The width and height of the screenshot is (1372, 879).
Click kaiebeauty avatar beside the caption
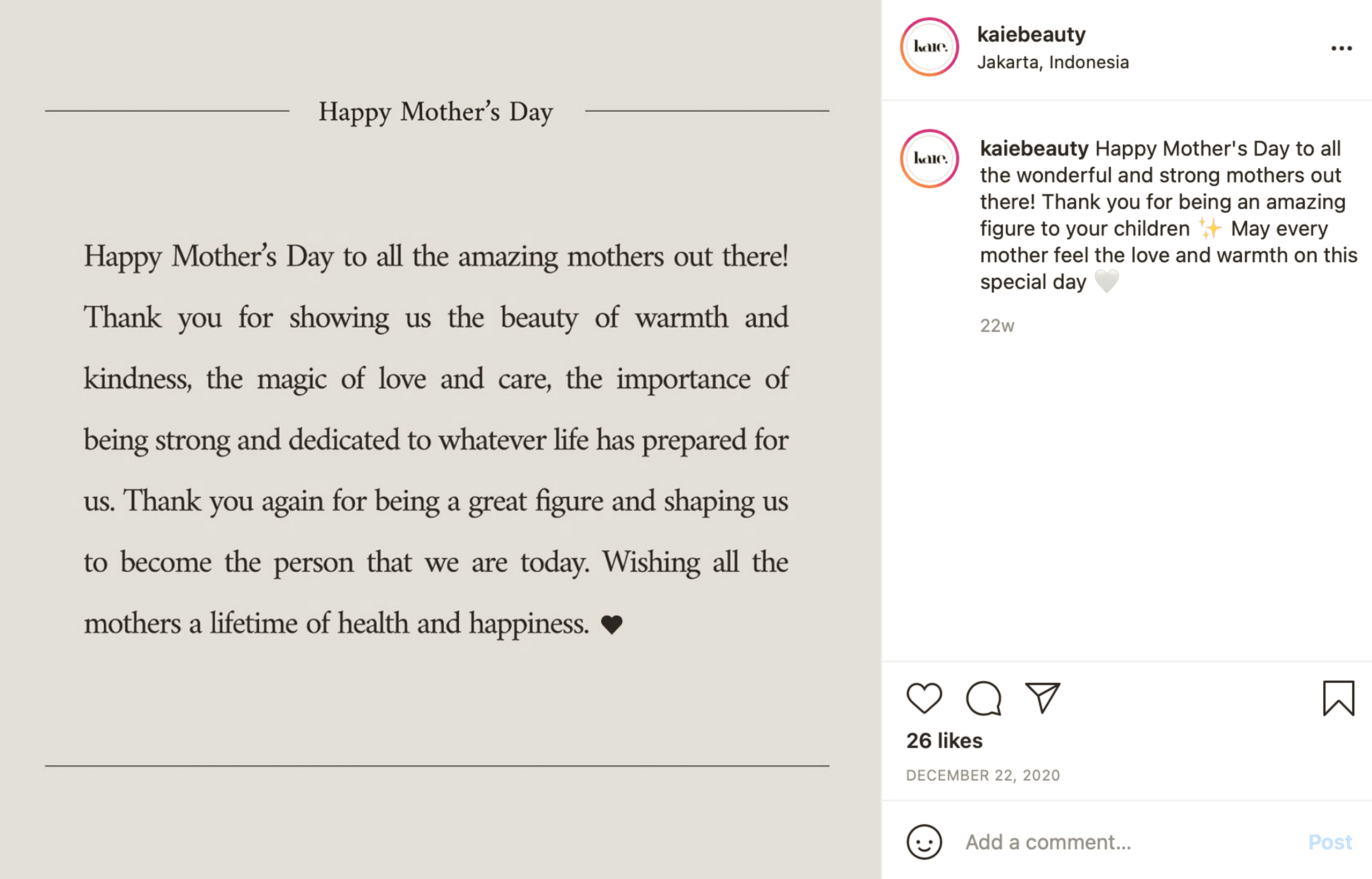929,159
